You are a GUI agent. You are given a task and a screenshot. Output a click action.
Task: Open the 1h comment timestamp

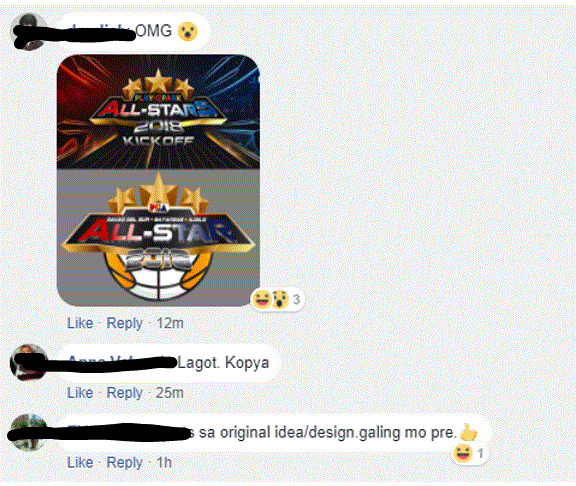(x=164, y=462)
